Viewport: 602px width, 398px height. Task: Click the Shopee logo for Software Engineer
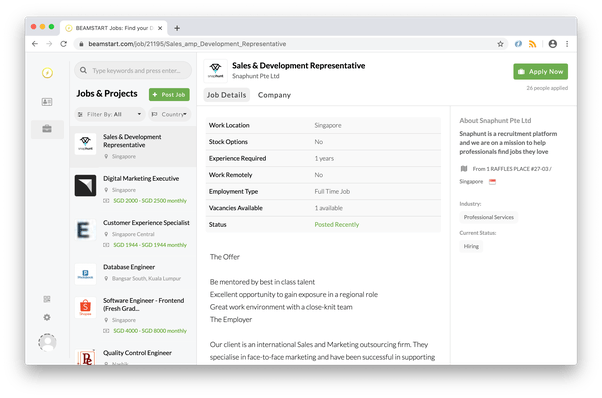click(85, 307)
